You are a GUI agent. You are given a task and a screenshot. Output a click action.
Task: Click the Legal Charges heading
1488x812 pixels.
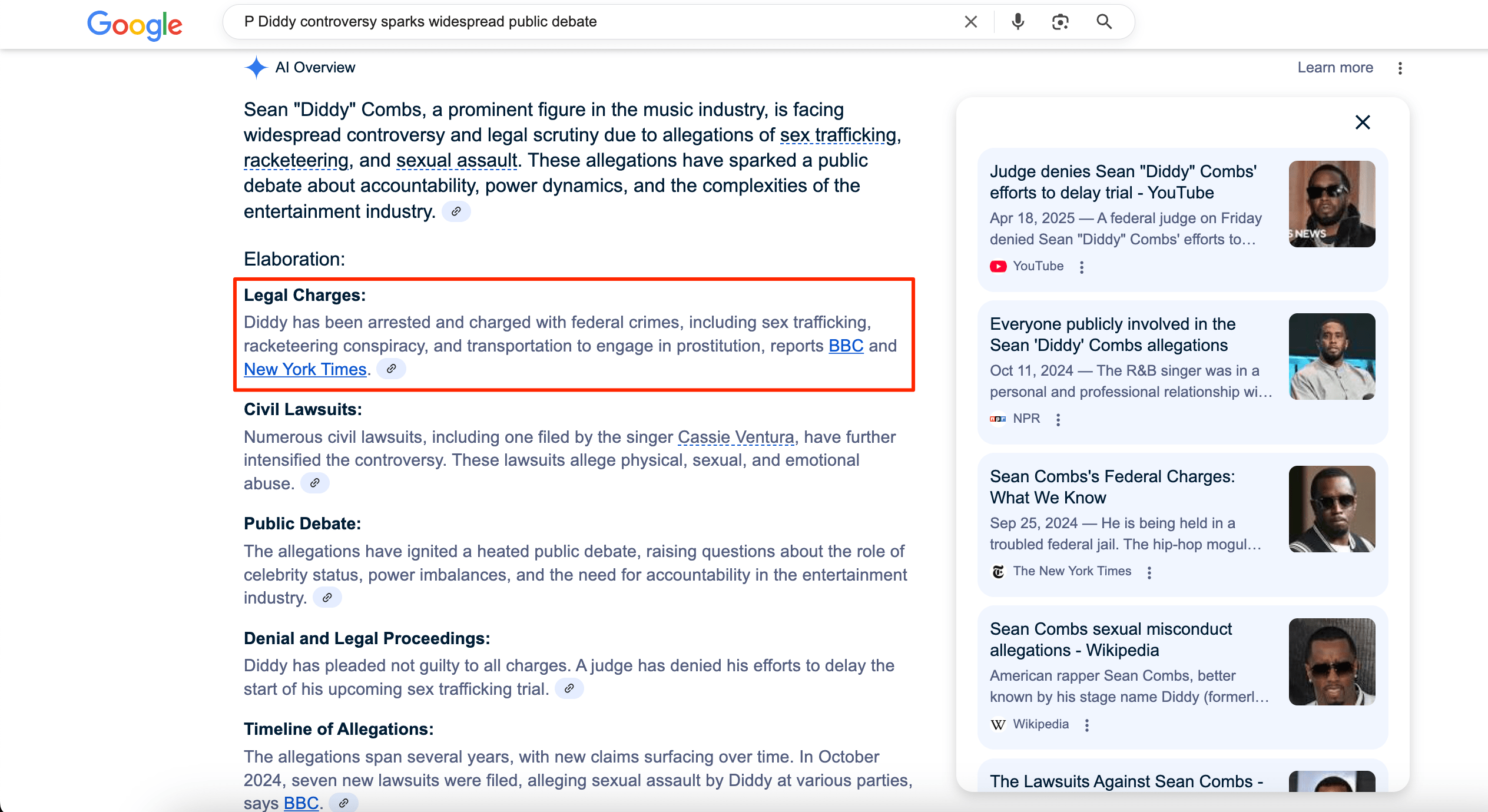coord(304,295)
